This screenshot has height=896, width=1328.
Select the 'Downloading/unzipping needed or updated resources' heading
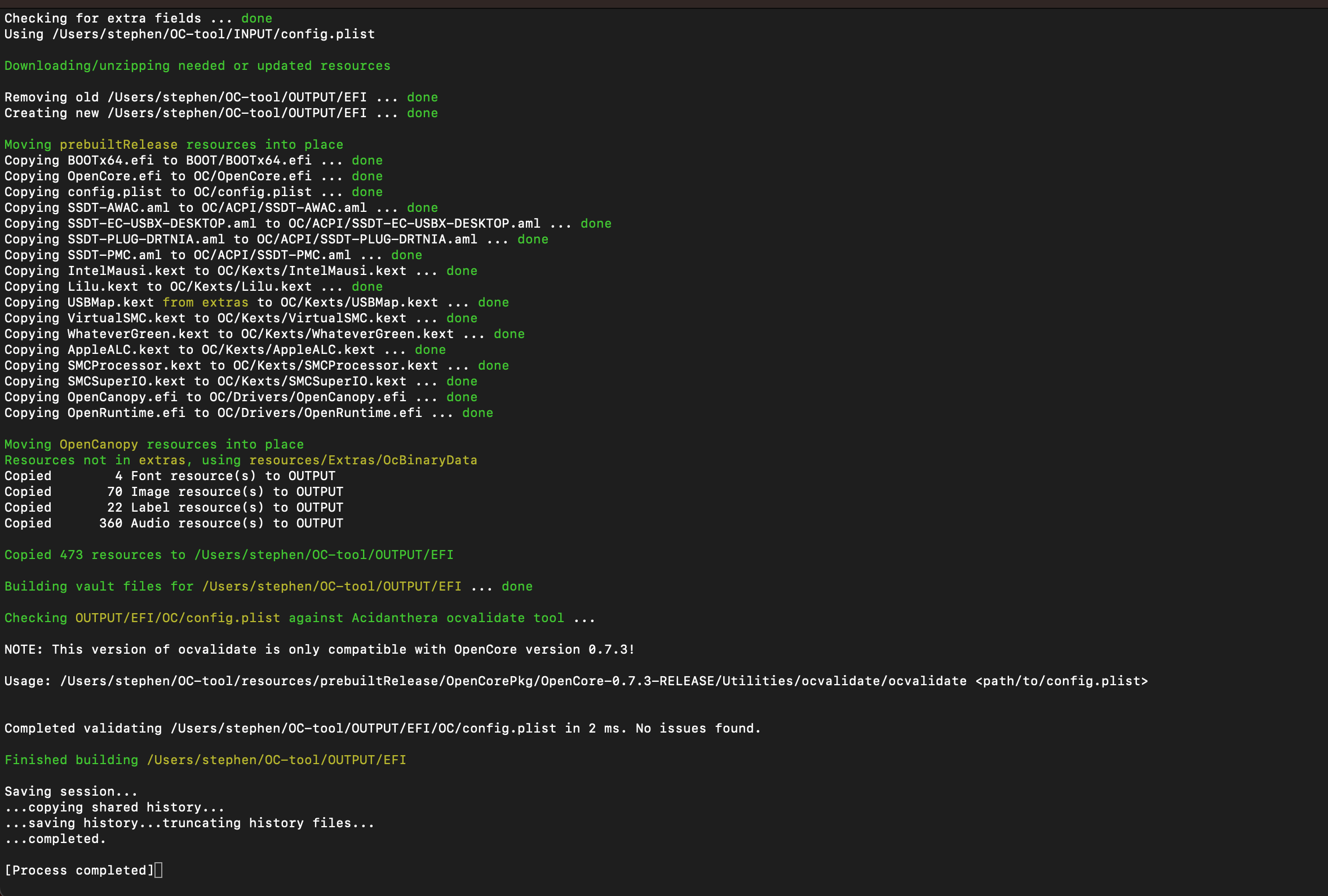point(197,66)
